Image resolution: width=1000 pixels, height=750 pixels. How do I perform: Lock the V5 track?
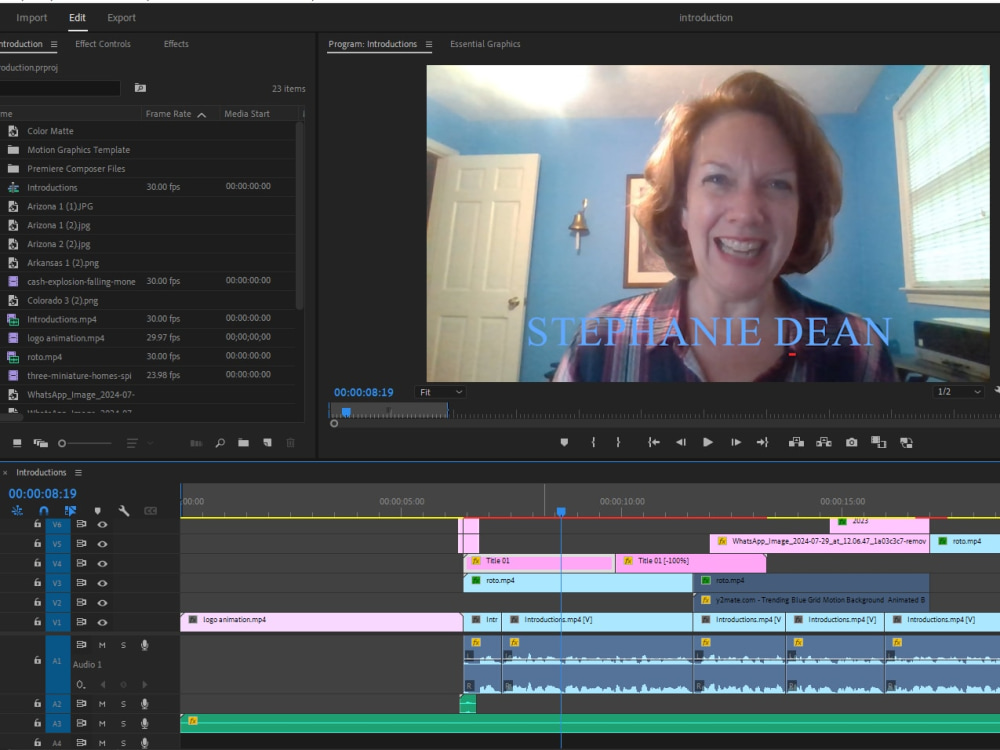point(37,543)
